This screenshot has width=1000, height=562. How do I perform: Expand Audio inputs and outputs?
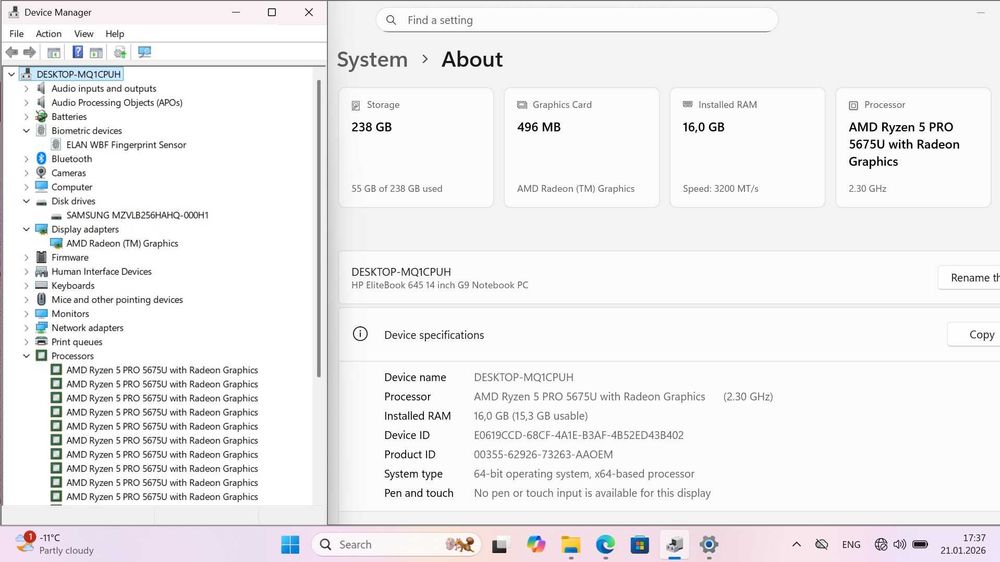(26, 88)
